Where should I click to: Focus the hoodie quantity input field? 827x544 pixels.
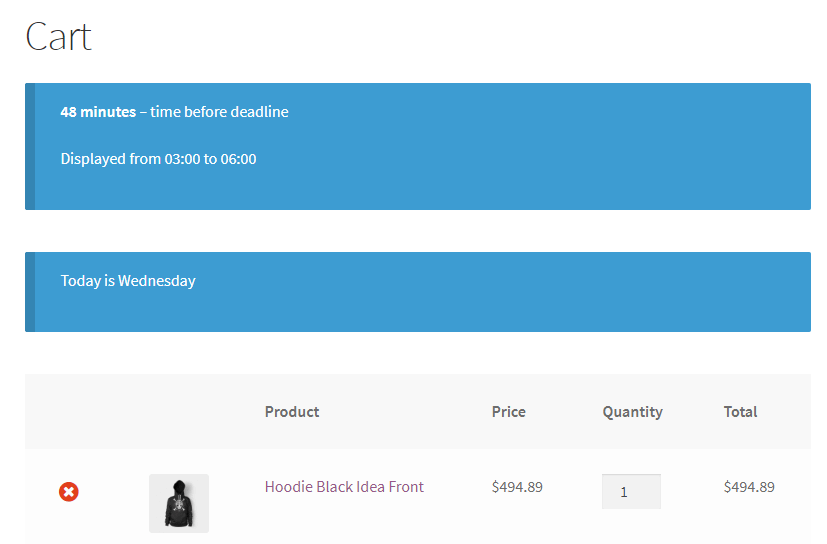point(631,491)
